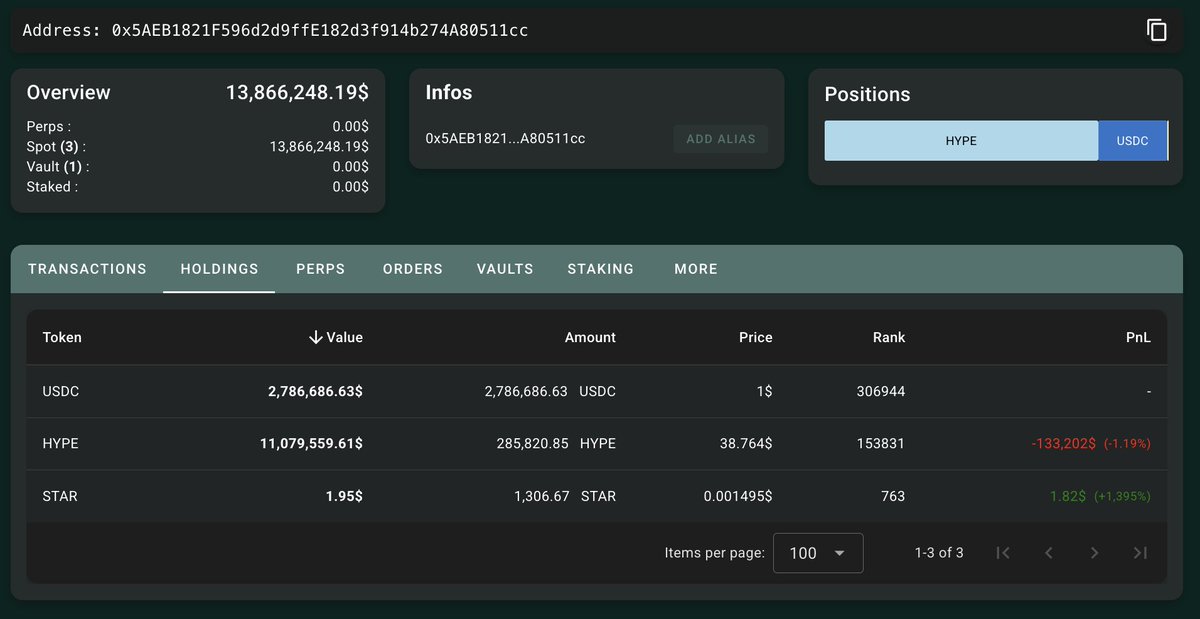
Task: Click the sort arrow beside Value header
Action: click(316, 338)
